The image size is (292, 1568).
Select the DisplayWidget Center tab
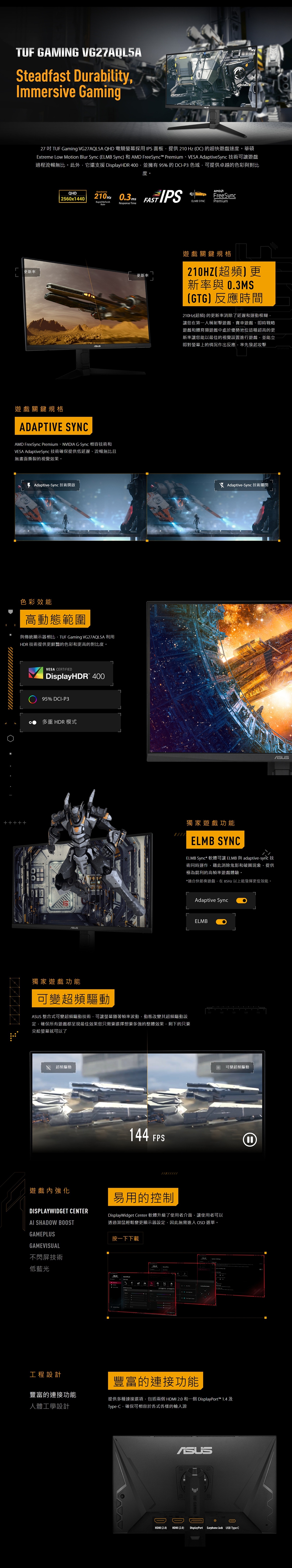point(58,1211)
